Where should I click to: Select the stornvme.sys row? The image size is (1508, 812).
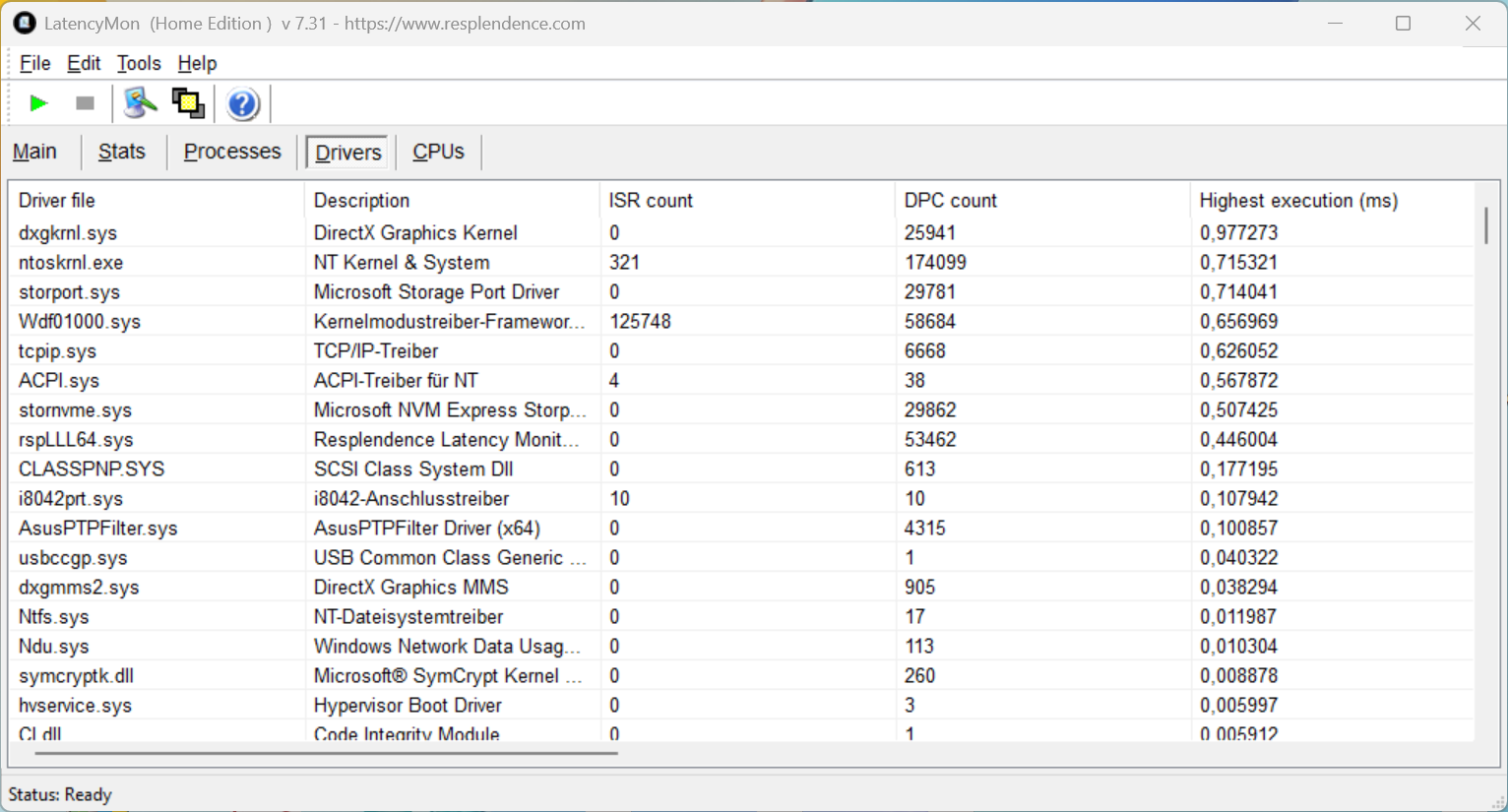coord(742,410)
